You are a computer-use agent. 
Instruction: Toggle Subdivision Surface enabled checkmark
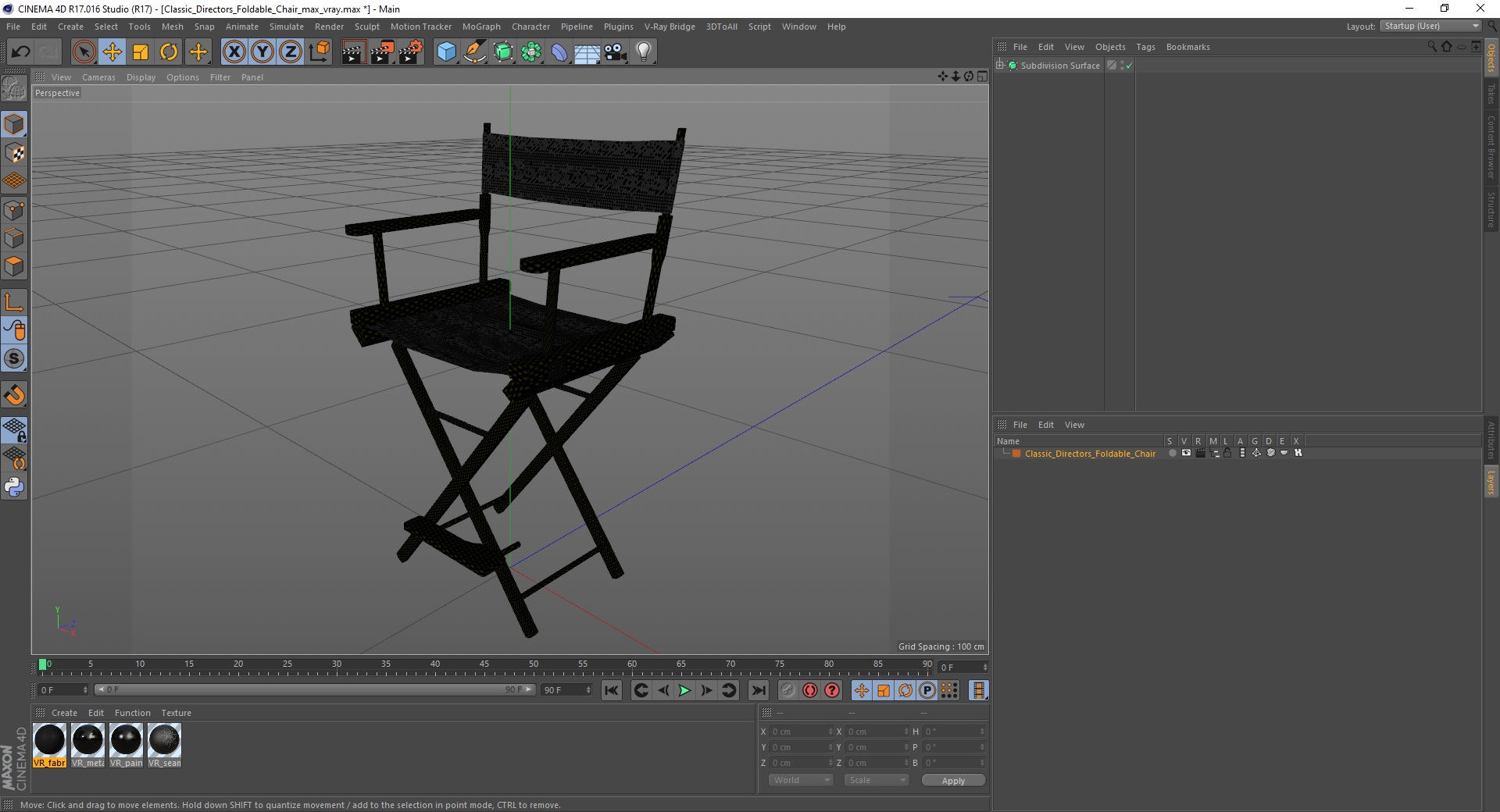click(1129, 66)
